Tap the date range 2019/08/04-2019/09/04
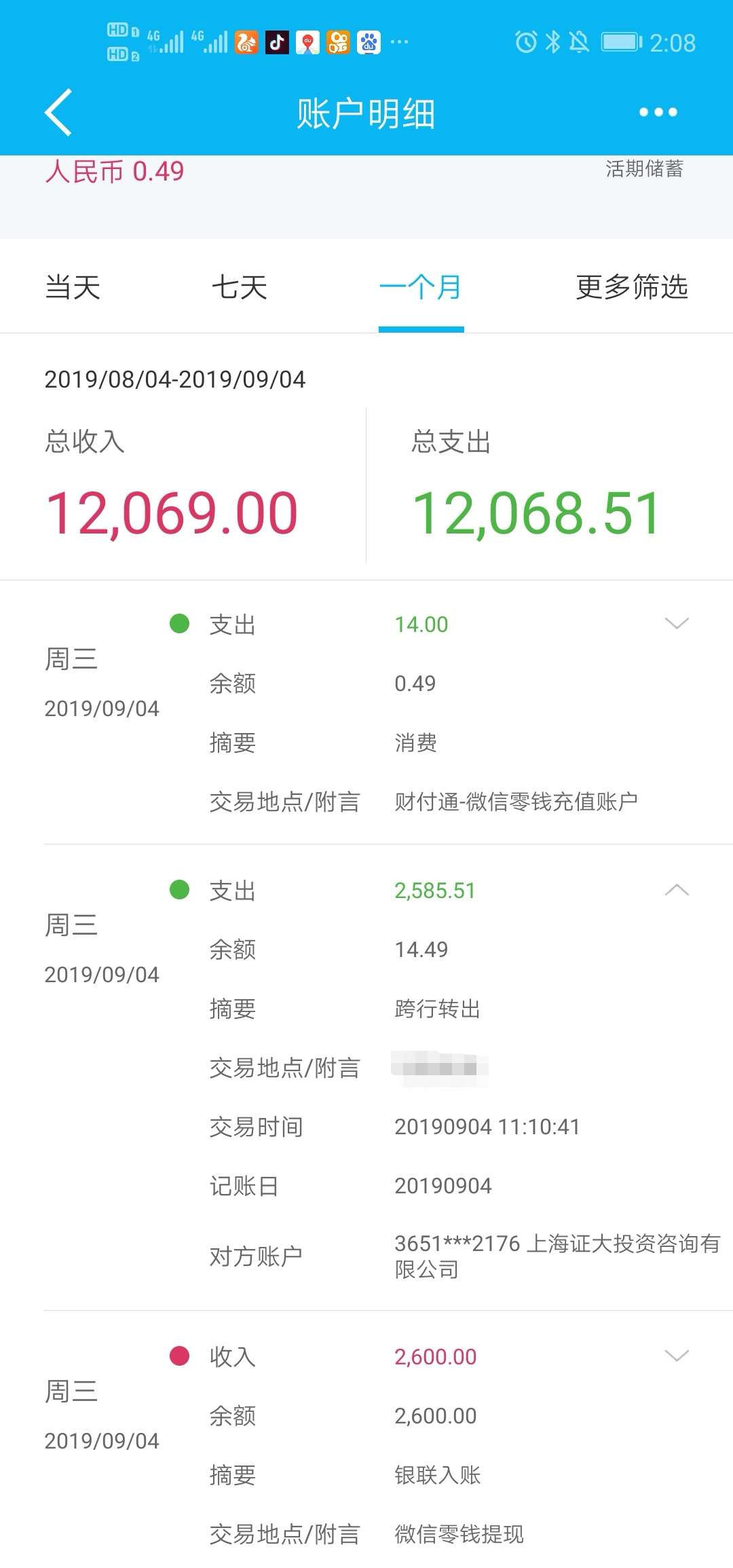The width and height of the screenshot is (733, 1568). (175, 379)
